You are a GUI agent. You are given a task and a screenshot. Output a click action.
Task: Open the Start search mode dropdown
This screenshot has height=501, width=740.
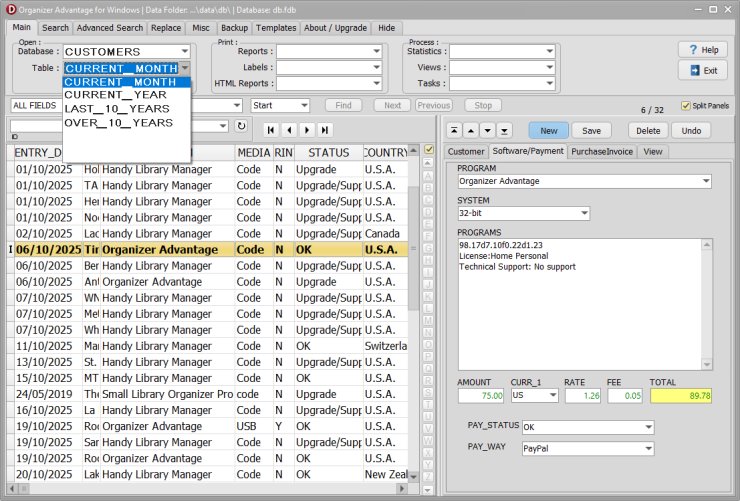(x=304, y=105)
